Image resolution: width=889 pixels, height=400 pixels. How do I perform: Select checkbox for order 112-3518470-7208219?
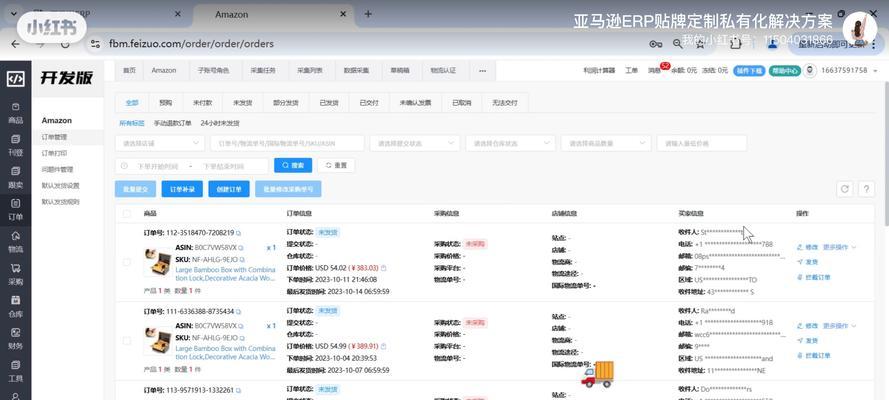(126, 262)
